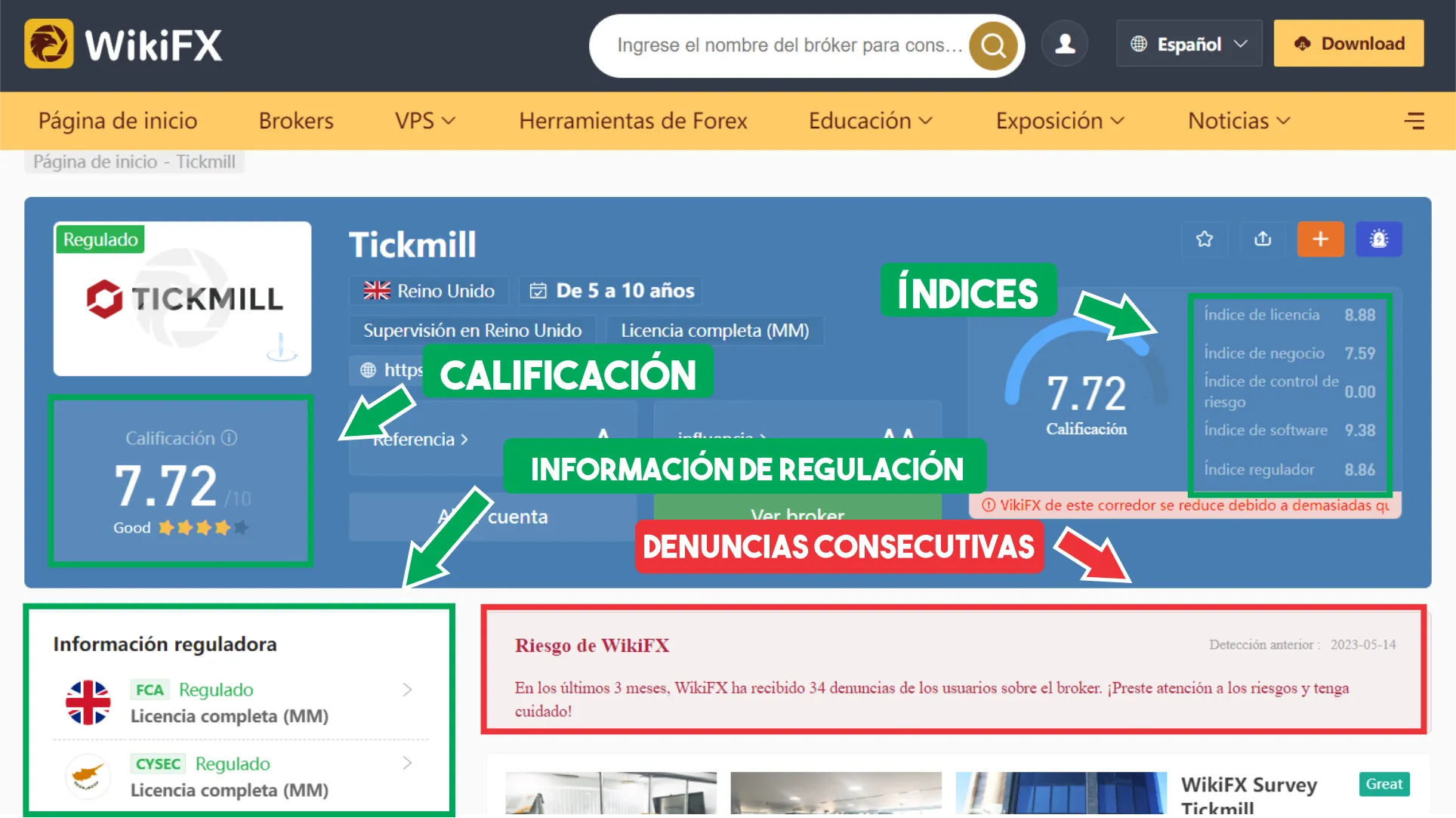The image size is (1456, 818).
Task: Open the second survey office photo
Action: [x=836, y=793]
